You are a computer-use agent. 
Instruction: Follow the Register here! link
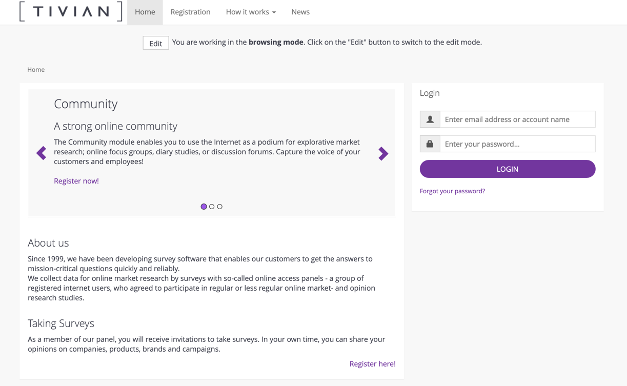click(x=372, y=364)
